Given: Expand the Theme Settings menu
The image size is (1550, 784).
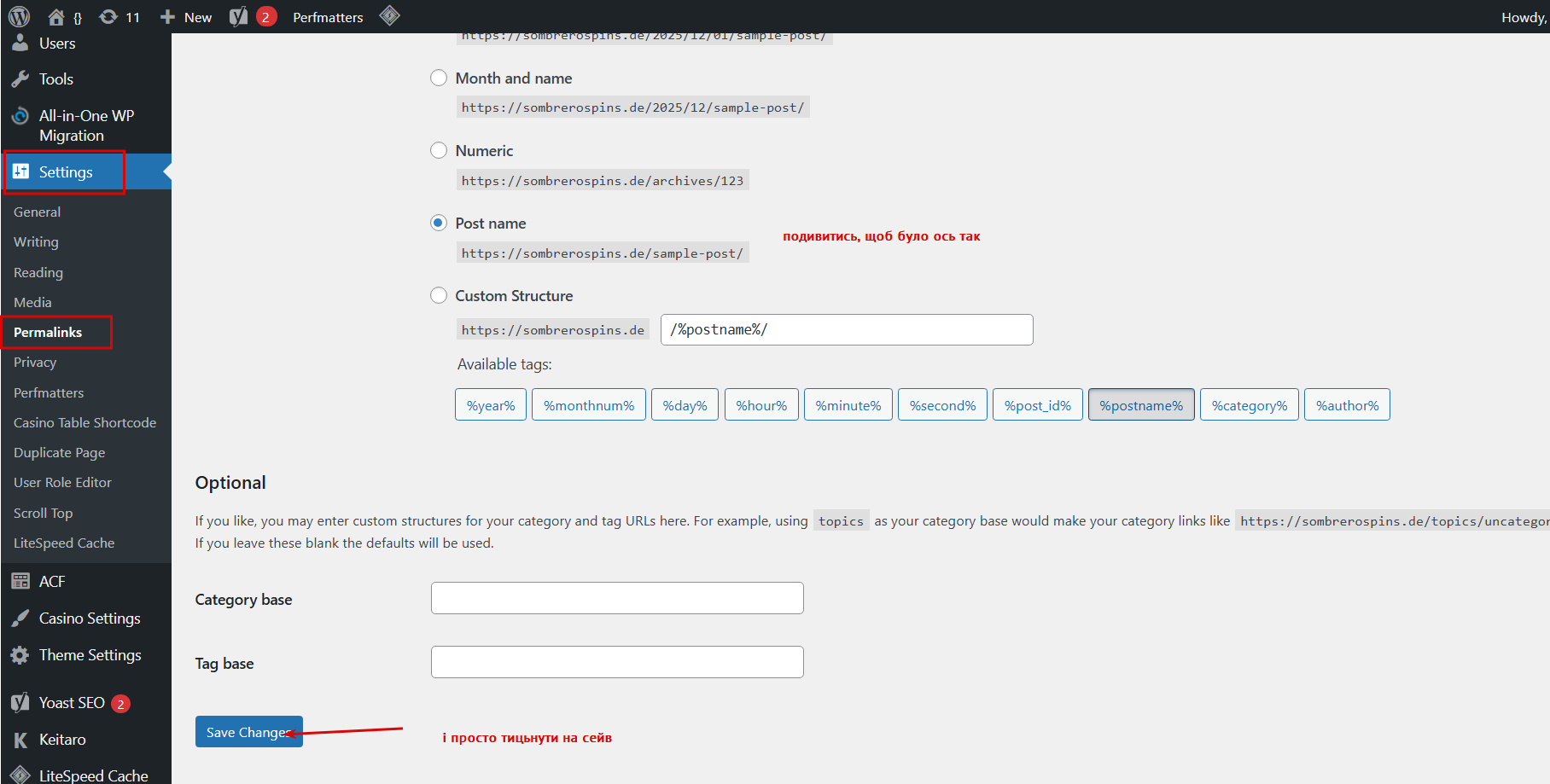Looking at the screenshot, I should 90,655.
